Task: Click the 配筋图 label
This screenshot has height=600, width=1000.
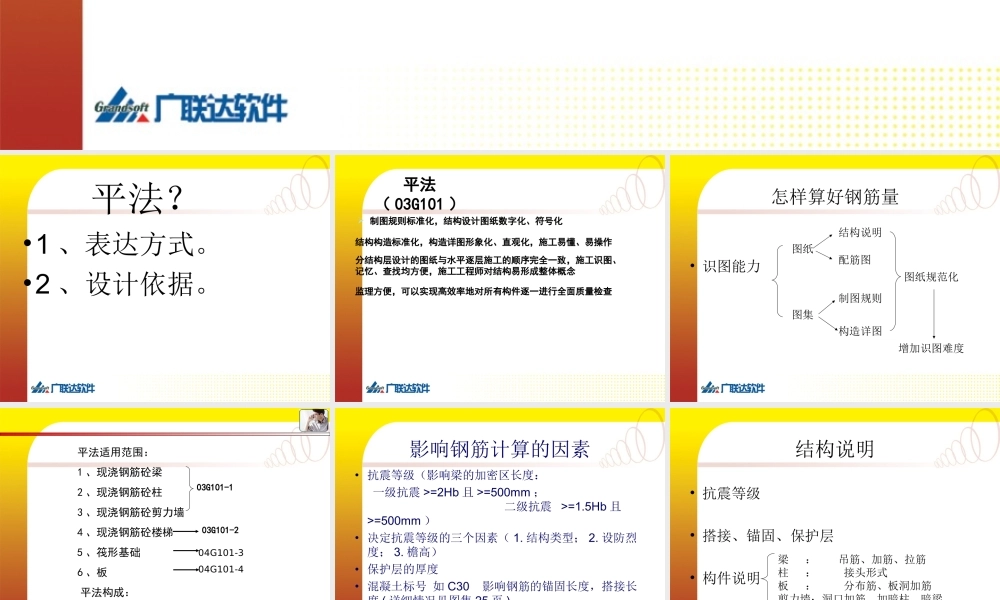Action: (855, 260)
